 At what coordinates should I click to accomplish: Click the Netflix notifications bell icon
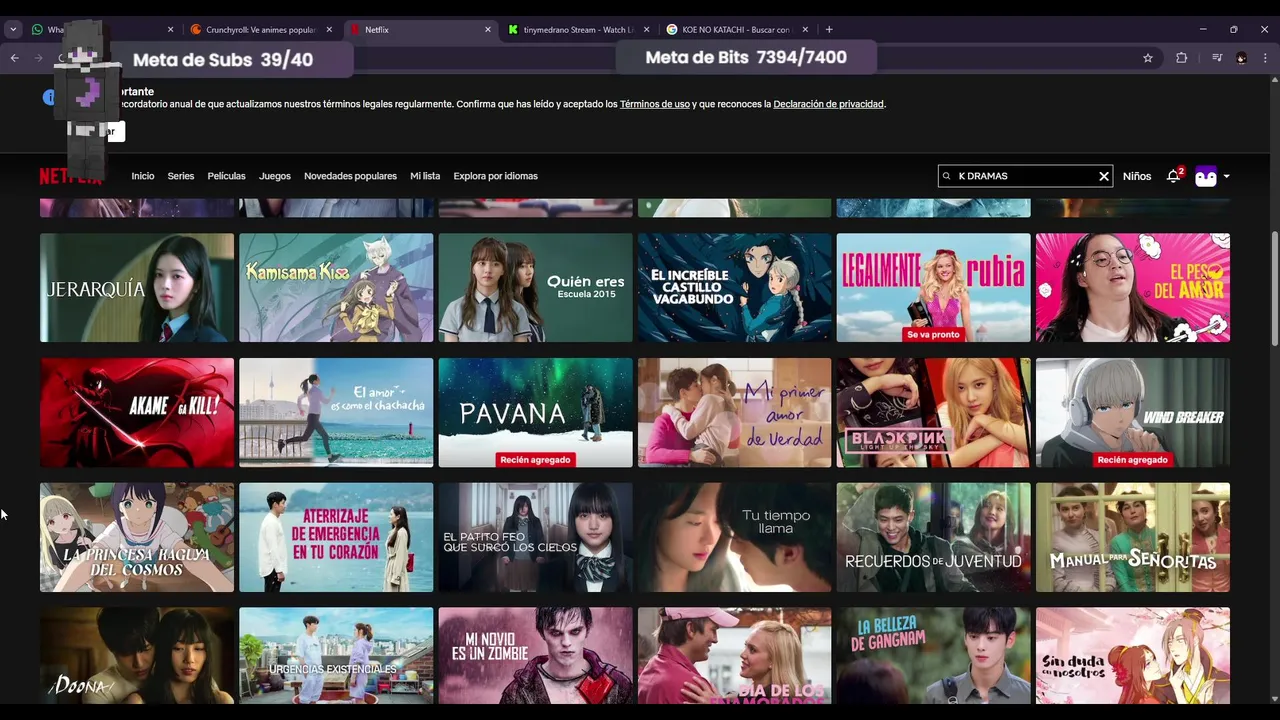point(1173,176)
